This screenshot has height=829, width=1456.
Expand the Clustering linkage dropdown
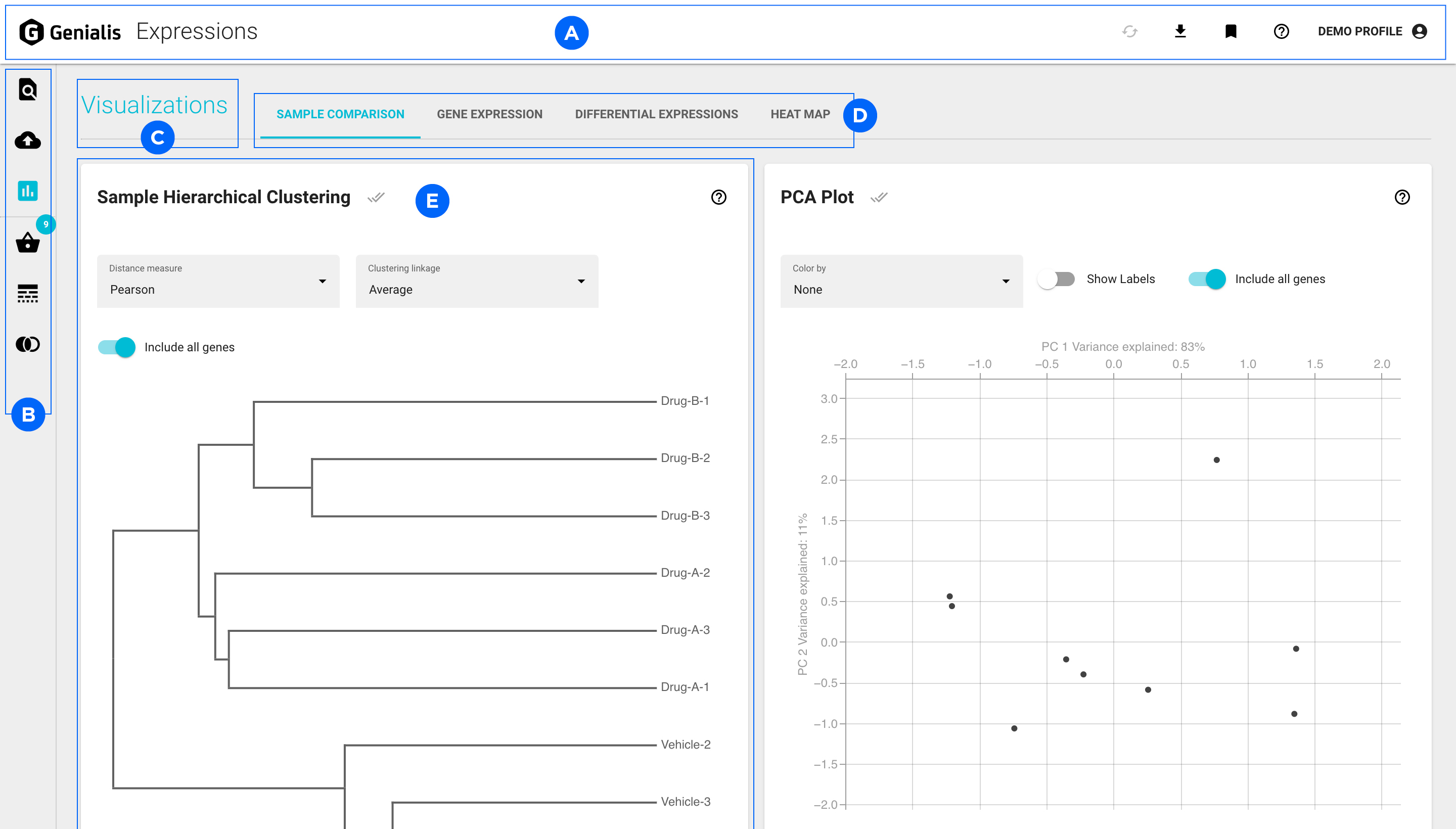pos(477,281)
